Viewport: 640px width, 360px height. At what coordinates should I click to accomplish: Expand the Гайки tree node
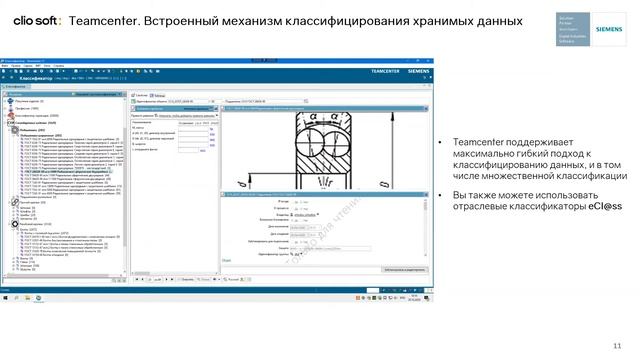pos(13,262)
